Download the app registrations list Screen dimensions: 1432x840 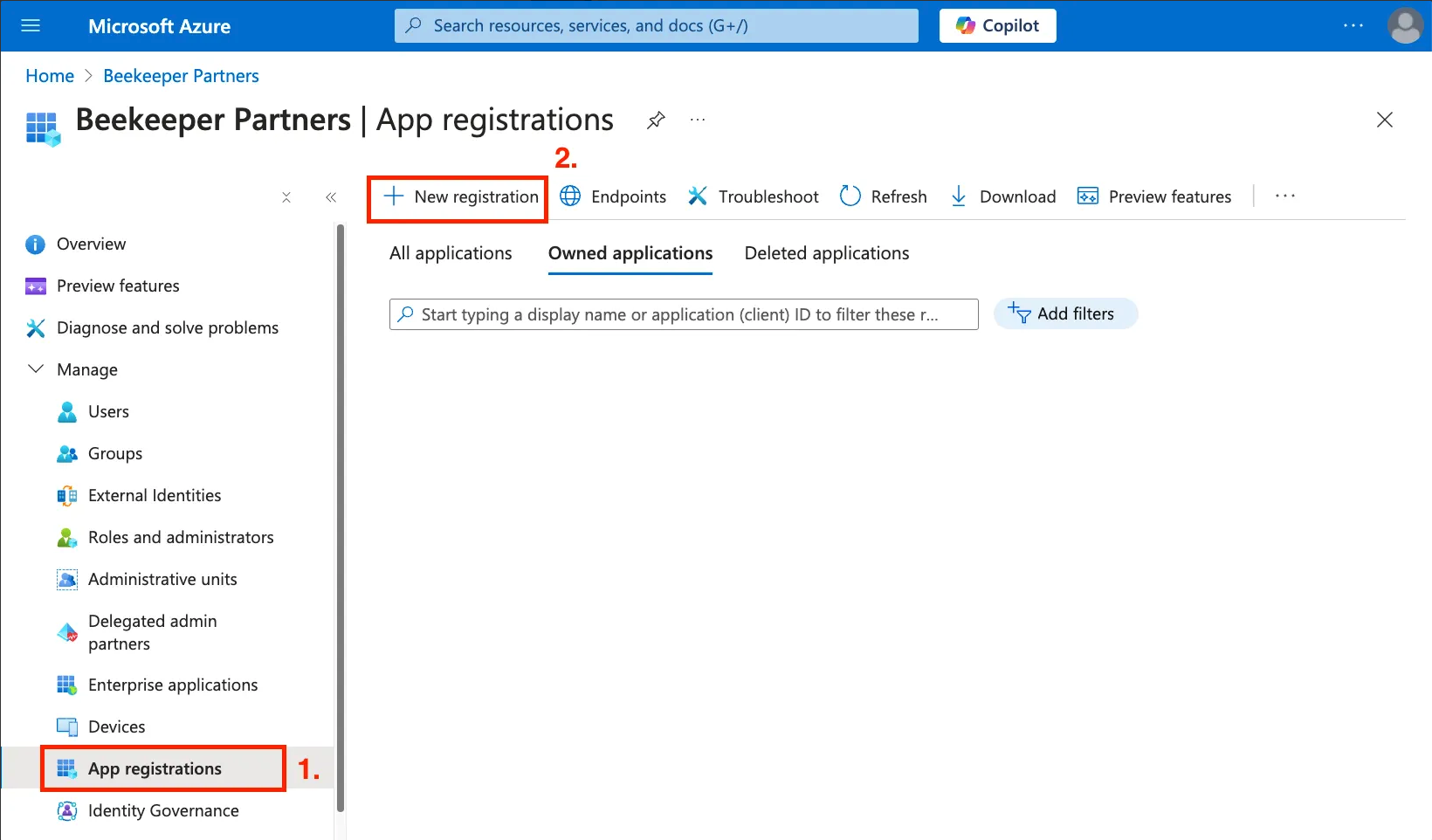click(1002, 196)
